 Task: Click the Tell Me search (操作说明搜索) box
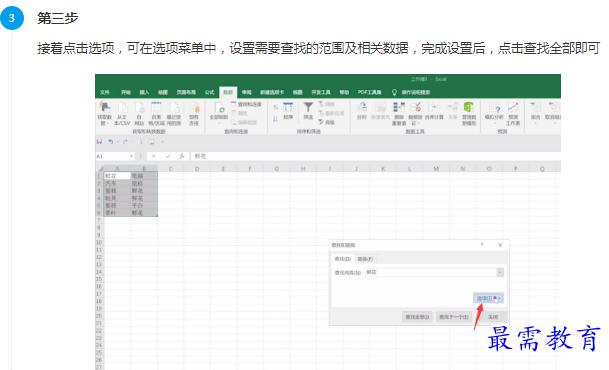point(411,92)
